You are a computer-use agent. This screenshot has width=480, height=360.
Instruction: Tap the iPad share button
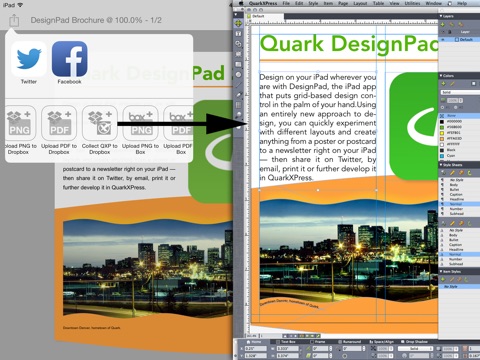pos(14,21)
